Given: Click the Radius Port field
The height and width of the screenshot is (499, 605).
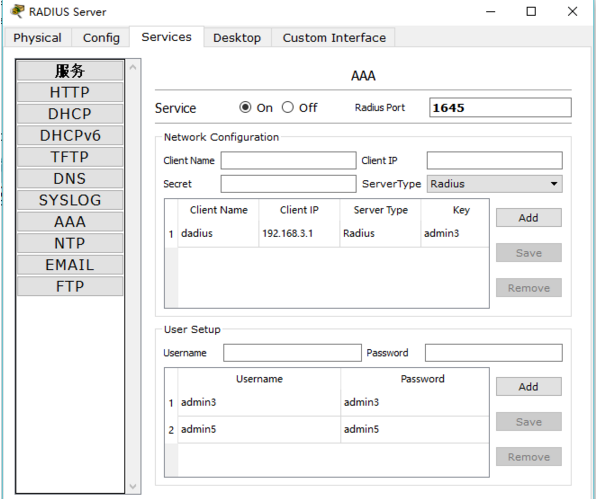Looking at the screenshot, I should [500, 108].
